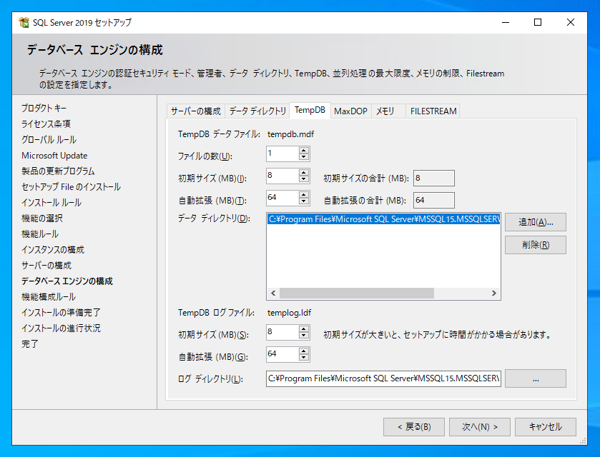Click the data file 初期サイズ input field

coord(283,176)
